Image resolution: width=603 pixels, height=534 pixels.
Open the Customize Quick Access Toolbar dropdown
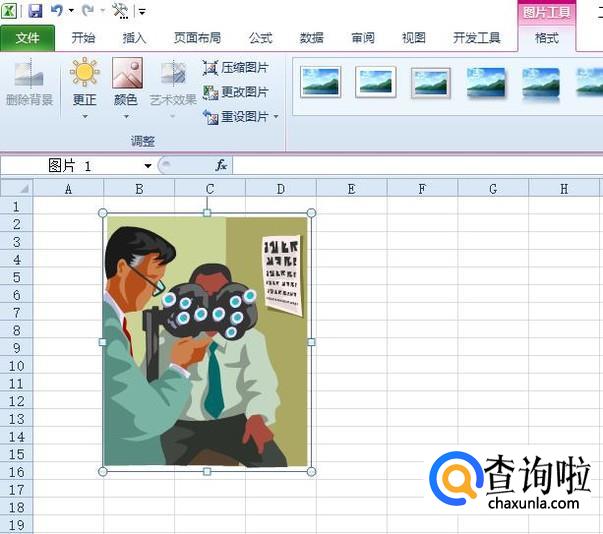coord(142,12)
